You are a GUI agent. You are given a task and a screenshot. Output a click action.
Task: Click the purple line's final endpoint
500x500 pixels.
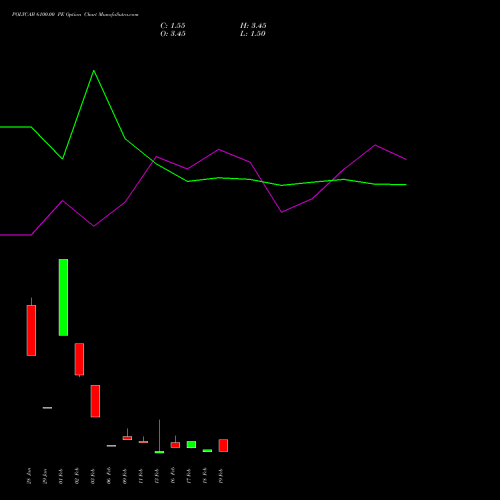(x=406, y=160)
